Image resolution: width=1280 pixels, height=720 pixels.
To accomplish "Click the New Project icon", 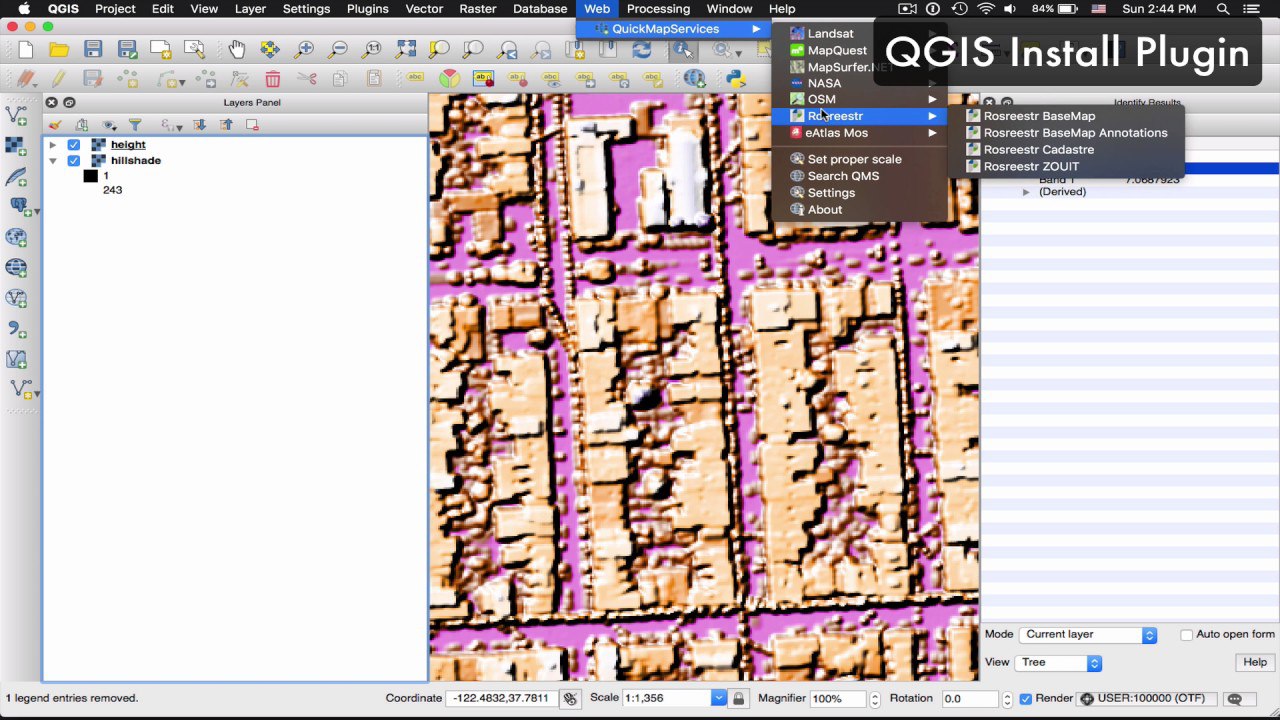I will 25,49.
